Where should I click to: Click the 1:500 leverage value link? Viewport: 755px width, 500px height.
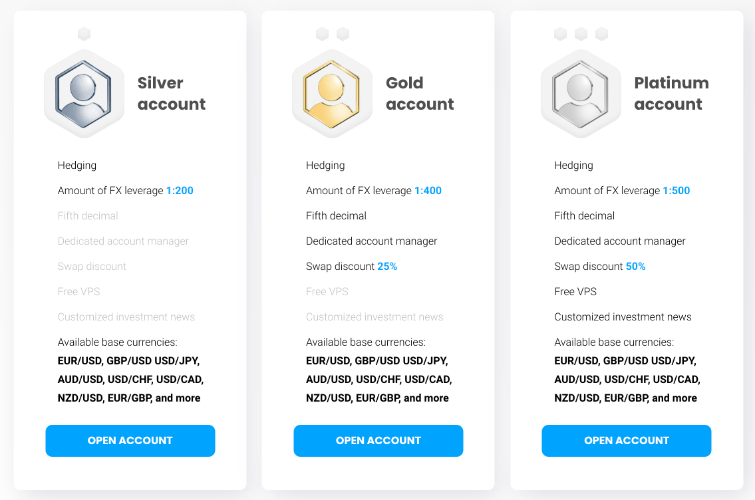677,190
